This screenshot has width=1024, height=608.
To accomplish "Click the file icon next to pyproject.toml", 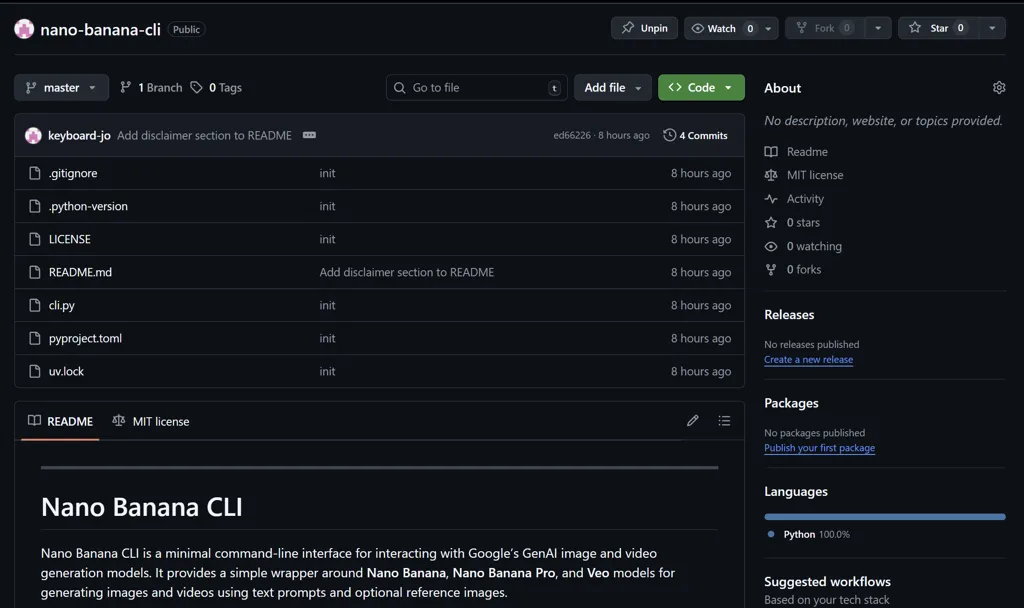I will point(35,338).
